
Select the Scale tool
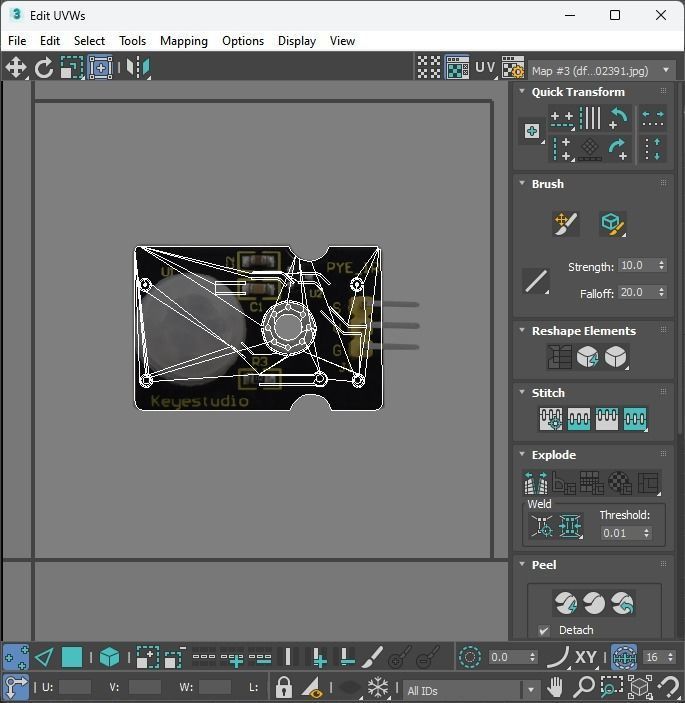72,68
